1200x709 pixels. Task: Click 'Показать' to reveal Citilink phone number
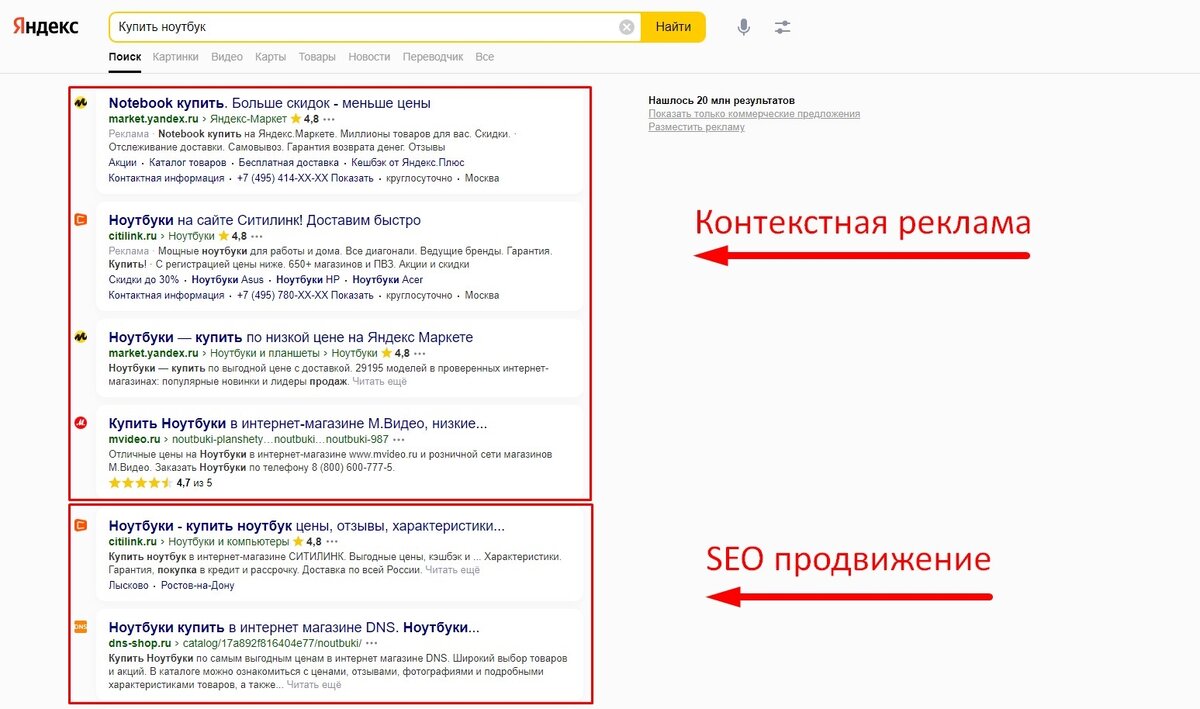coord(349,295)
